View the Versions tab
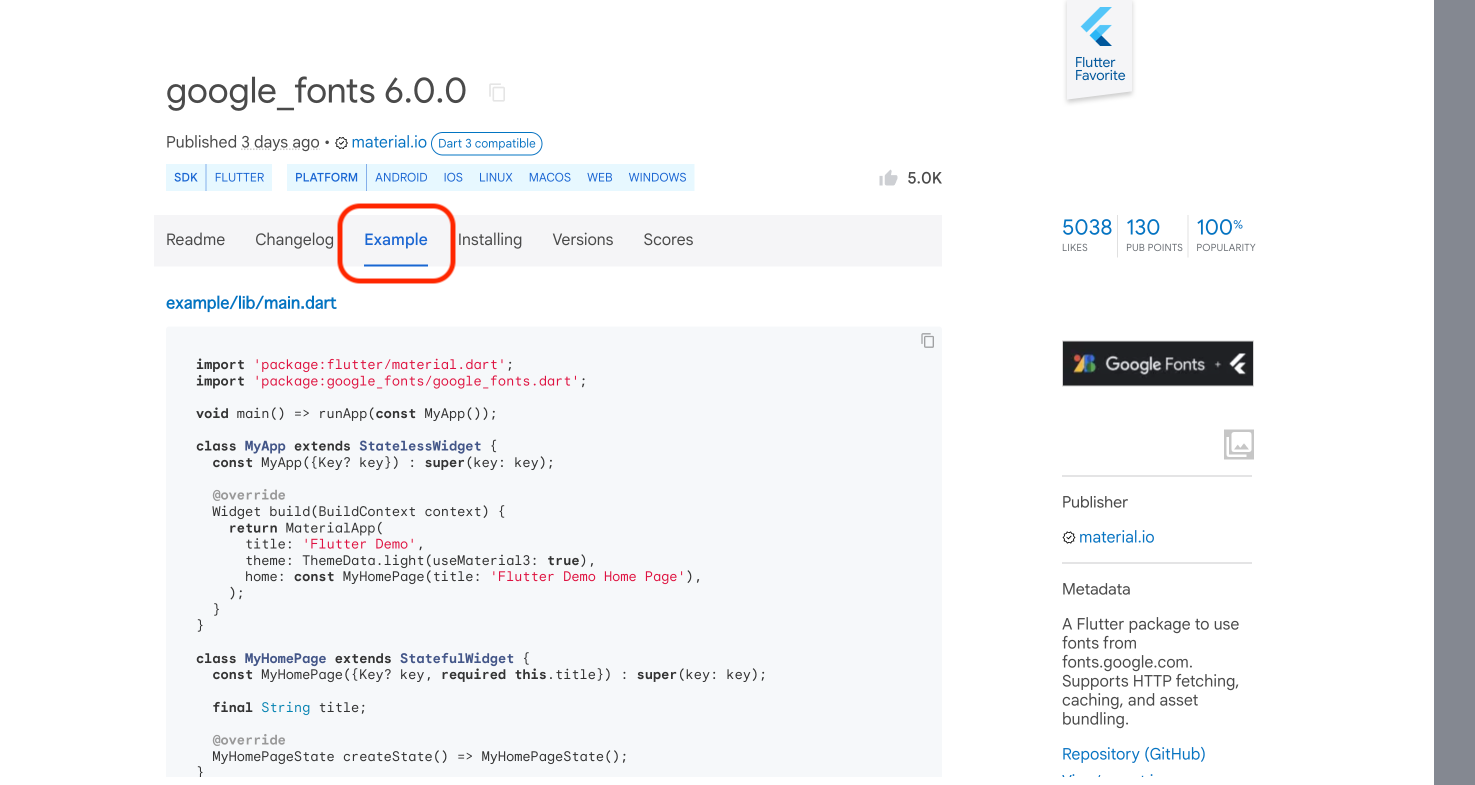The height and width of the screenshot is (785, 1475). pos(583,239)
